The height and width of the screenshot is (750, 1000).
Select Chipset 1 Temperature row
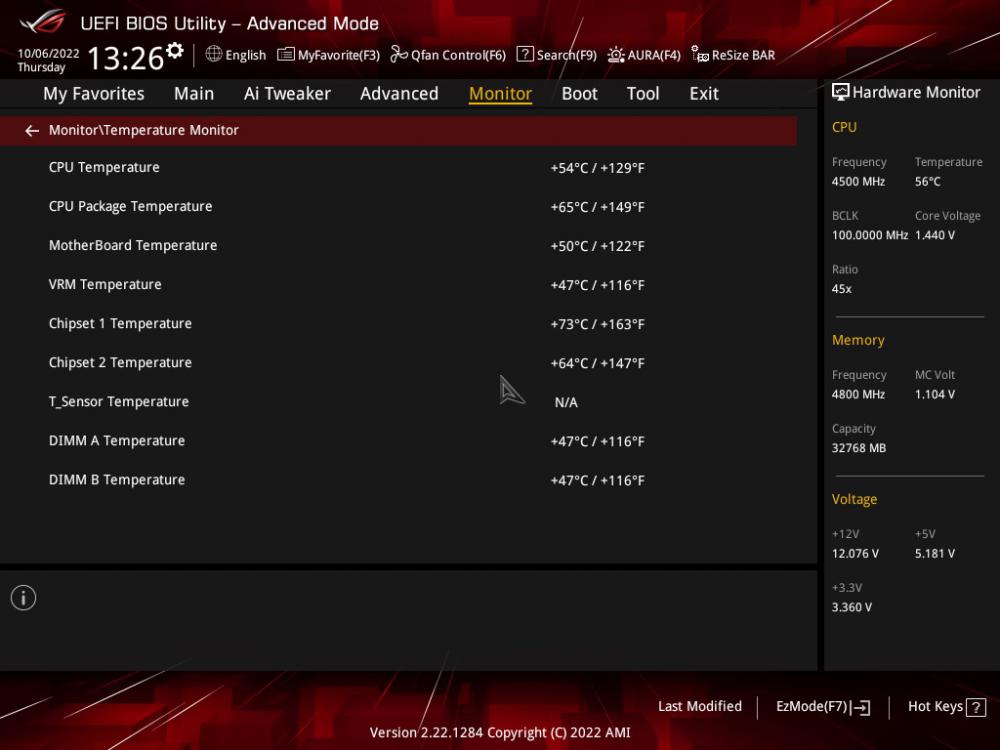(x=398, y=324)
